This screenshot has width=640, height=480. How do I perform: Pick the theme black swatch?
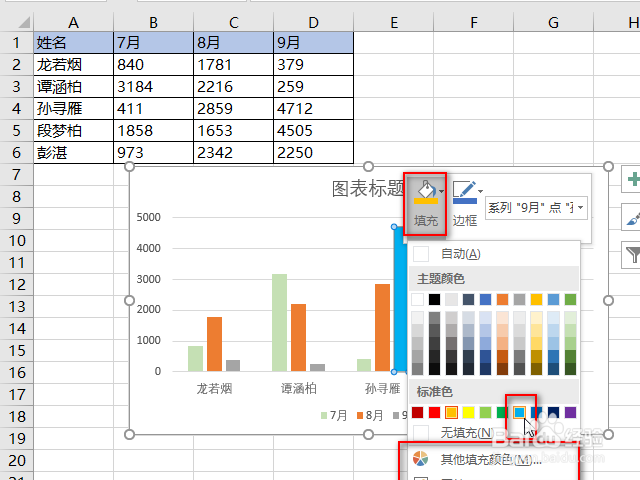click(x=434, y=300)
